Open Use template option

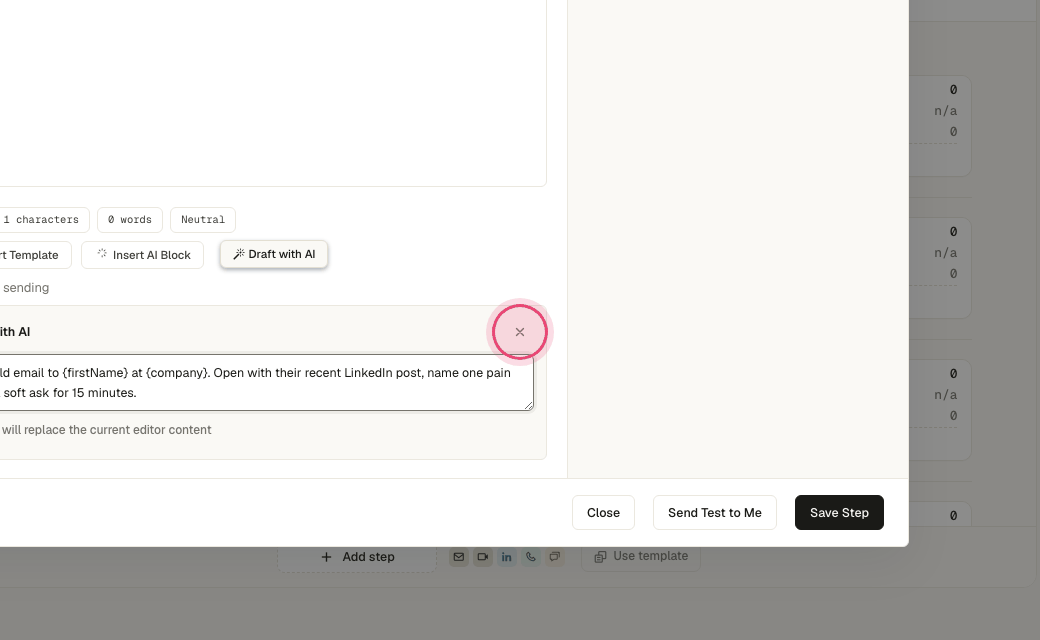coord(641,556)
